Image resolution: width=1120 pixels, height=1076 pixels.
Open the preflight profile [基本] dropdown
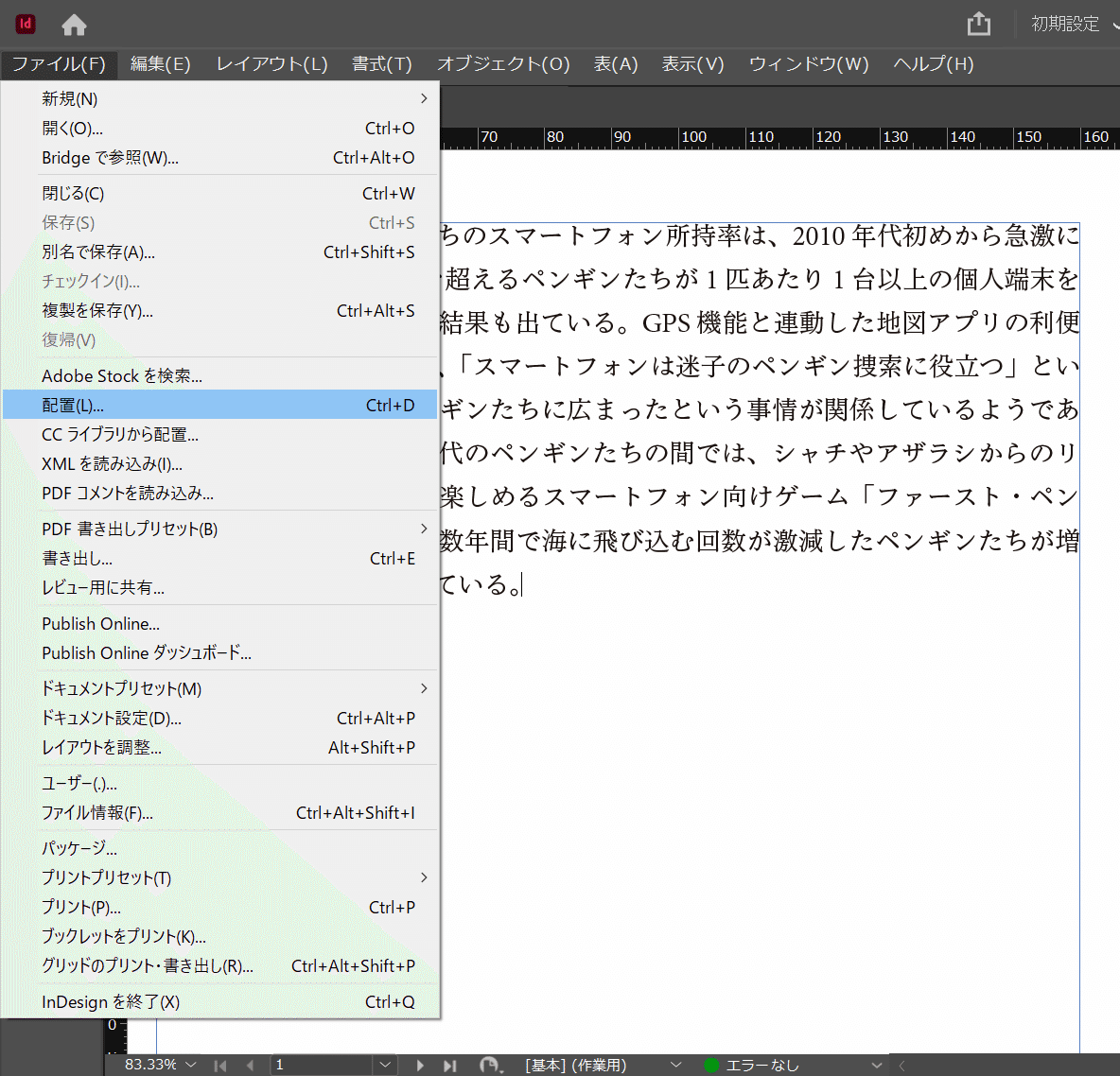pyautogui.click(x=675, y=1066)
